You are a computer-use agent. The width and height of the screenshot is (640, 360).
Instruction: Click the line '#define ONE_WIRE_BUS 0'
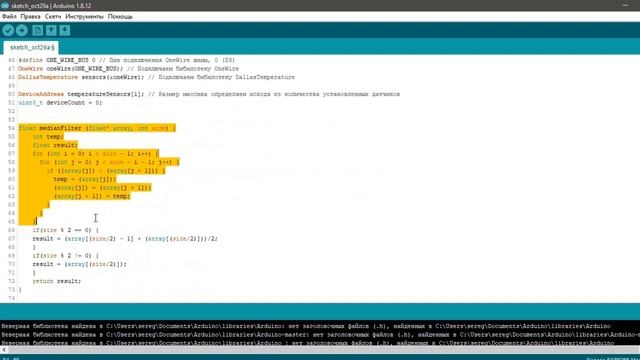[127, 60]
